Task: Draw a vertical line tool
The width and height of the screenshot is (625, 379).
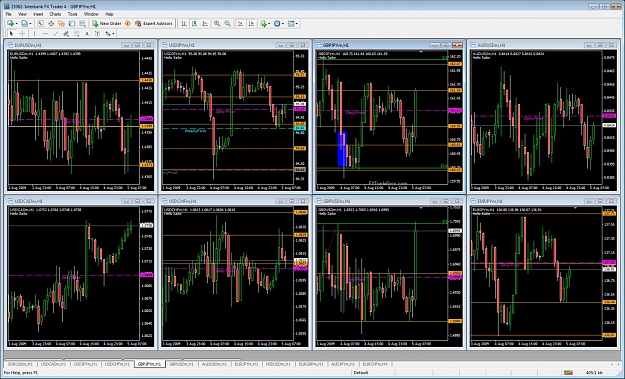Action: [34, 33]
